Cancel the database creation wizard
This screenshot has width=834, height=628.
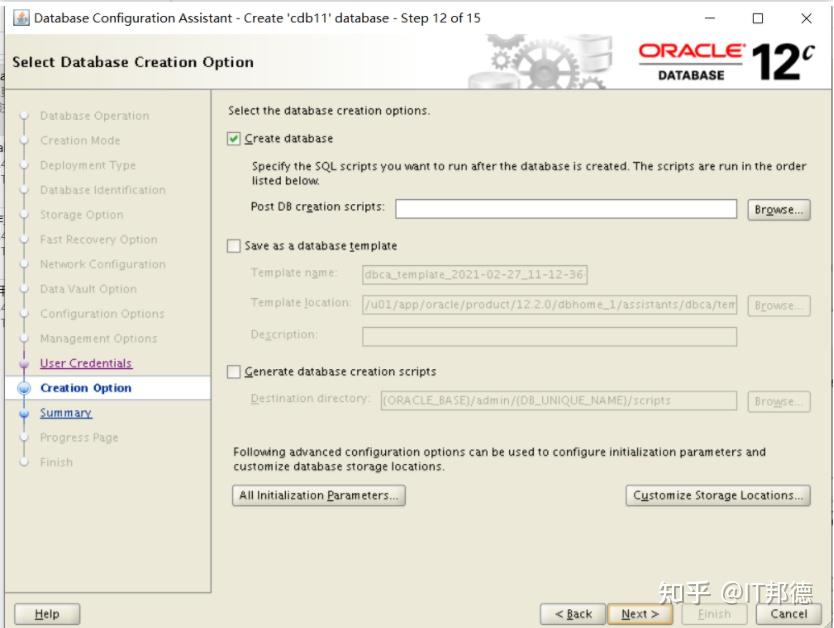[x=789, y=613]
